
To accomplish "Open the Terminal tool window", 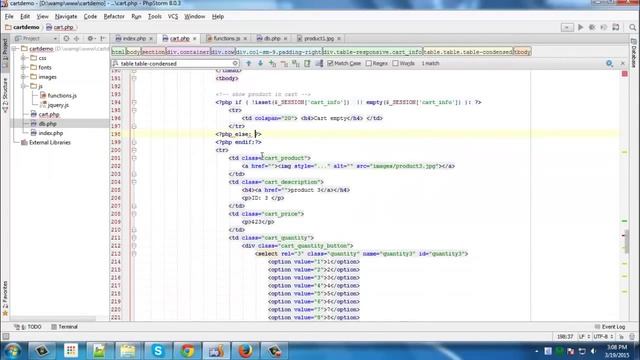I will [64, 327].
